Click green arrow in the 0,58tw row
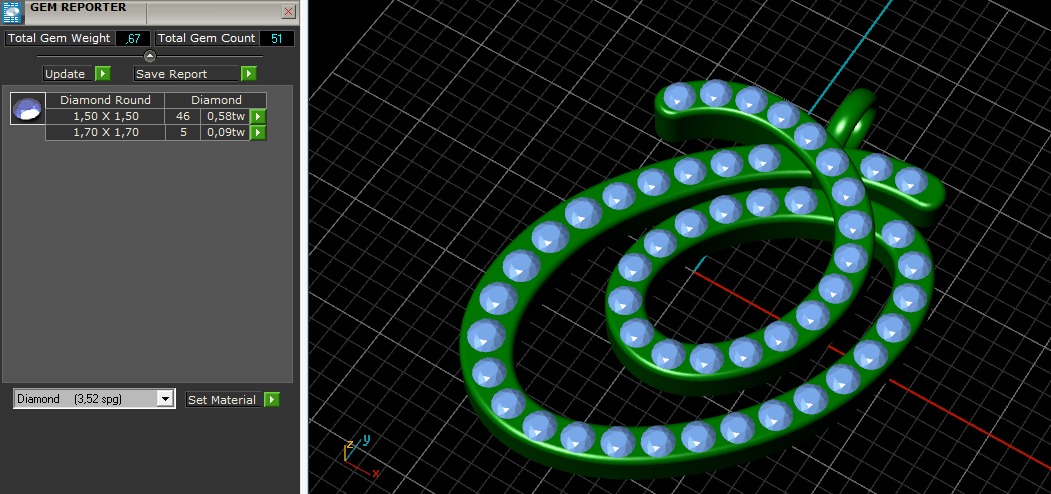 coord(258,117)
